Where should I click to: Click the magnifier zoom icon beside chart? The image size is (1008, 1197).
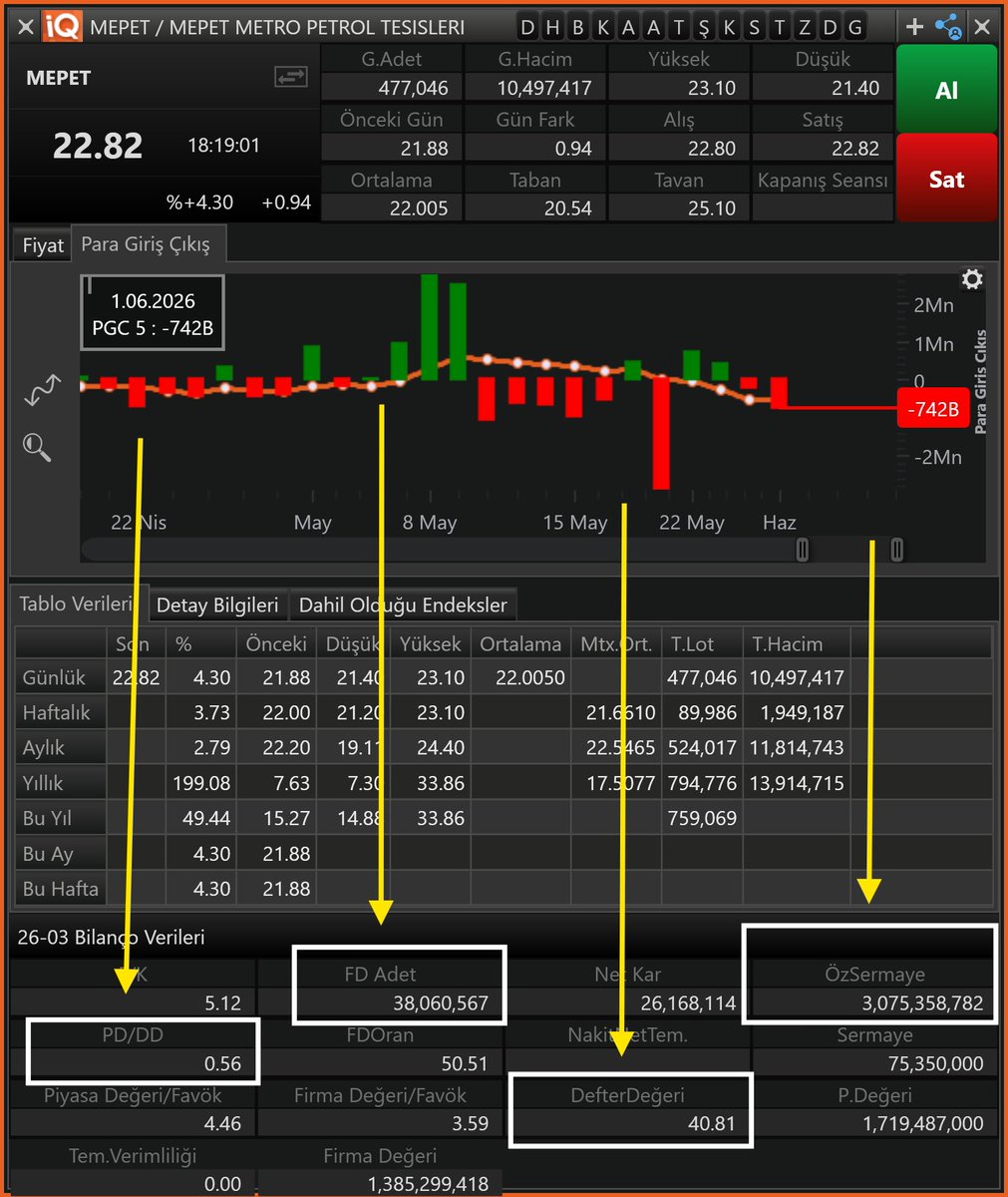(37, 447)
